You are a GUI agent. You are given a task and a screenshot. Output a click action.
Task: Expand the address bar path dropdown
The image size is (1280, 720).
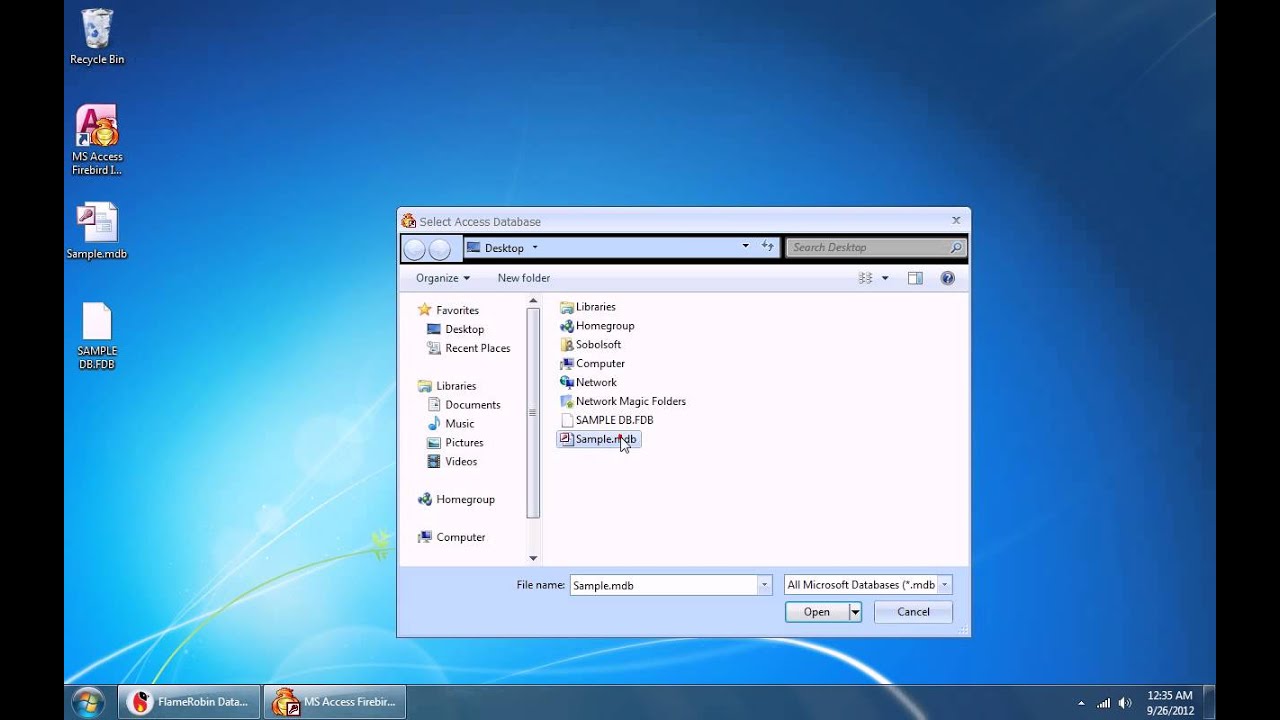(745, 246)
